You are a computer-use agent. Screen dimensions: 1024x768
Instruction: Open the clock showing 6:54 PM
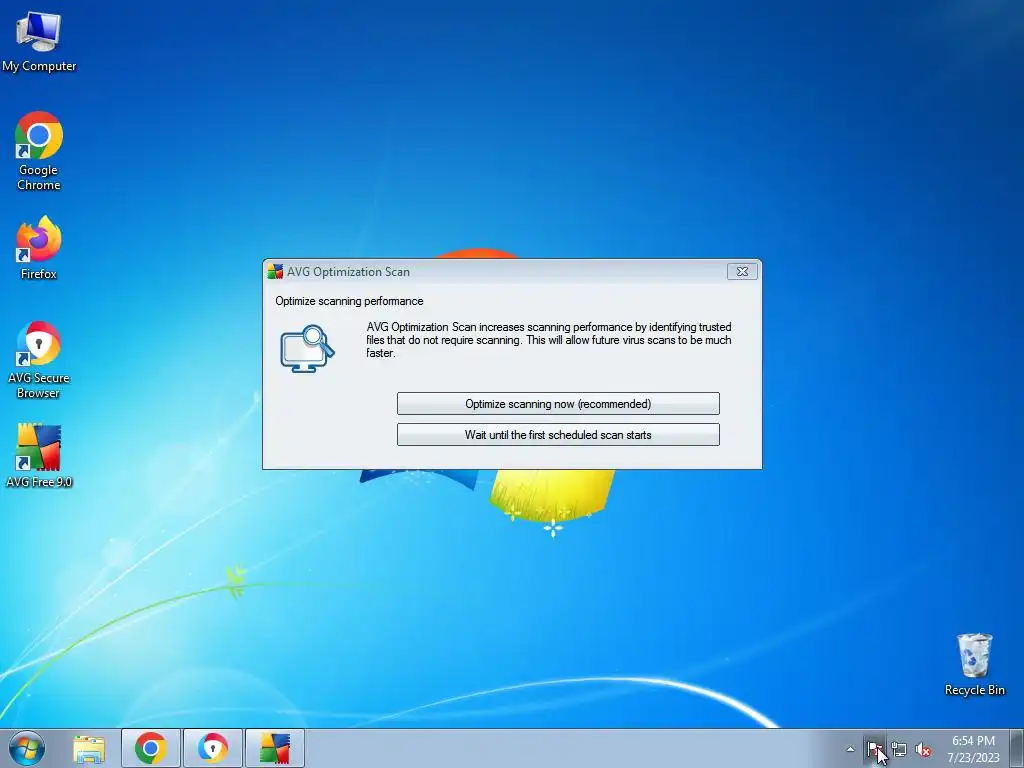click(973, 749)
